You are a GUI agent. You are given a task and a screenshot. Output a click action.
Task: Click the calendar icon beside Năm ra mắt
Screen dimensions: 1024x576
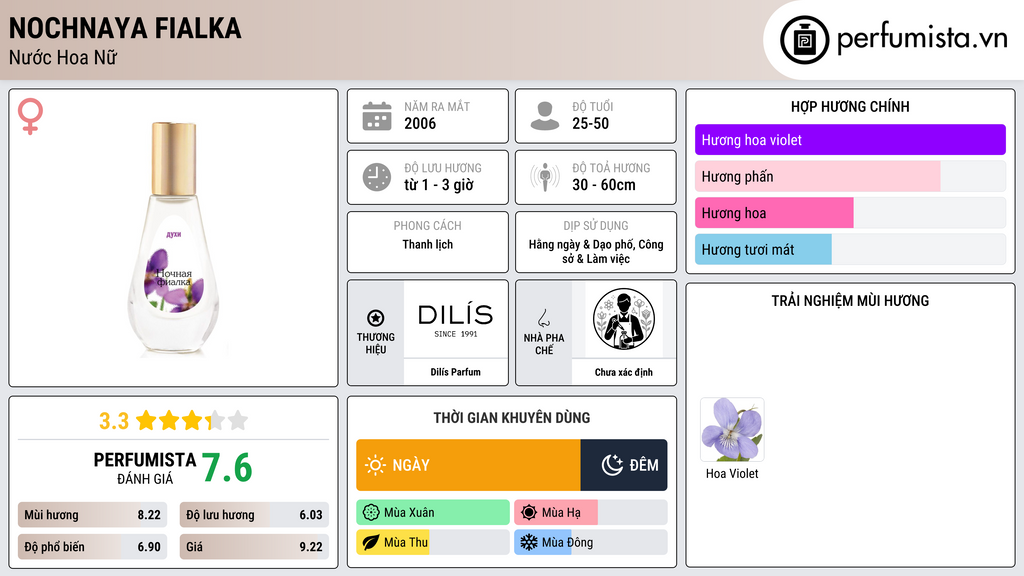(x=377, y=116)
